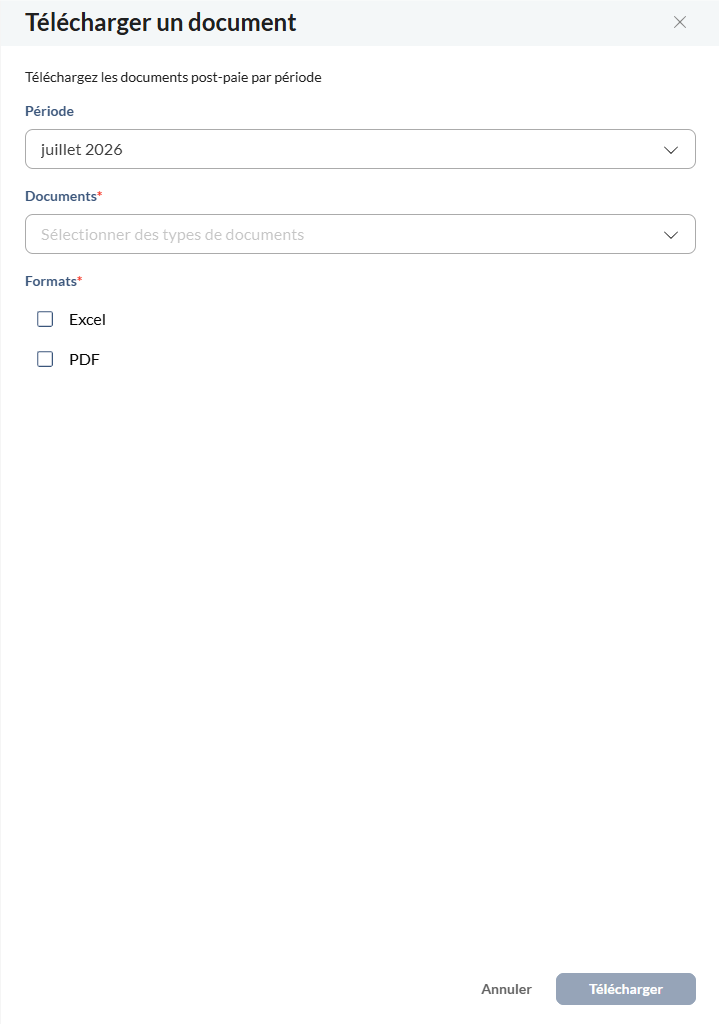The image size is (719, 1024).
Task: Close the Télécharger un document dialog
Action: 679,22
